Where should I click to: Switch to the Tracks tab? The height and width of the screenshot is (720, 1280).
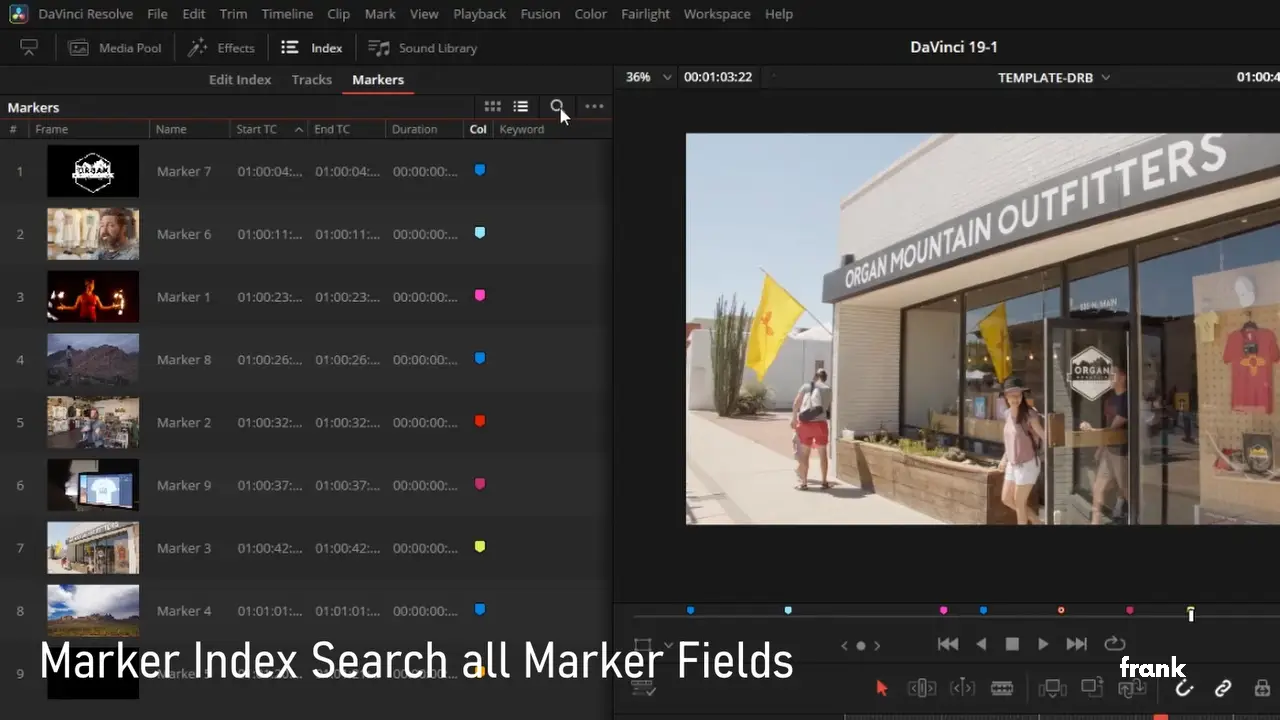pos(312,80)
